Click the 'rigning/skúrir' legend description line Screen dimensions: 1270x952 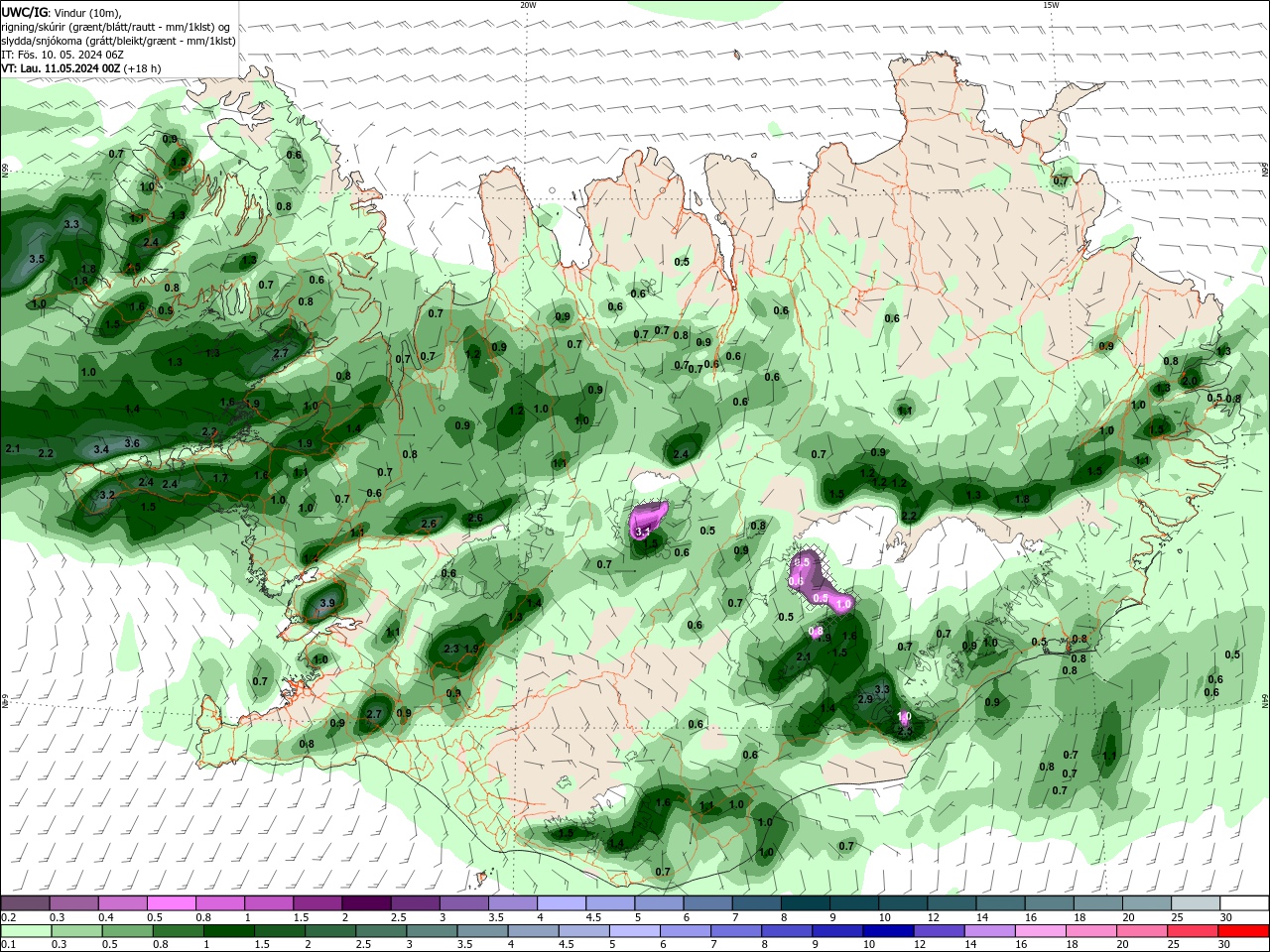click(x=116, y=27)
